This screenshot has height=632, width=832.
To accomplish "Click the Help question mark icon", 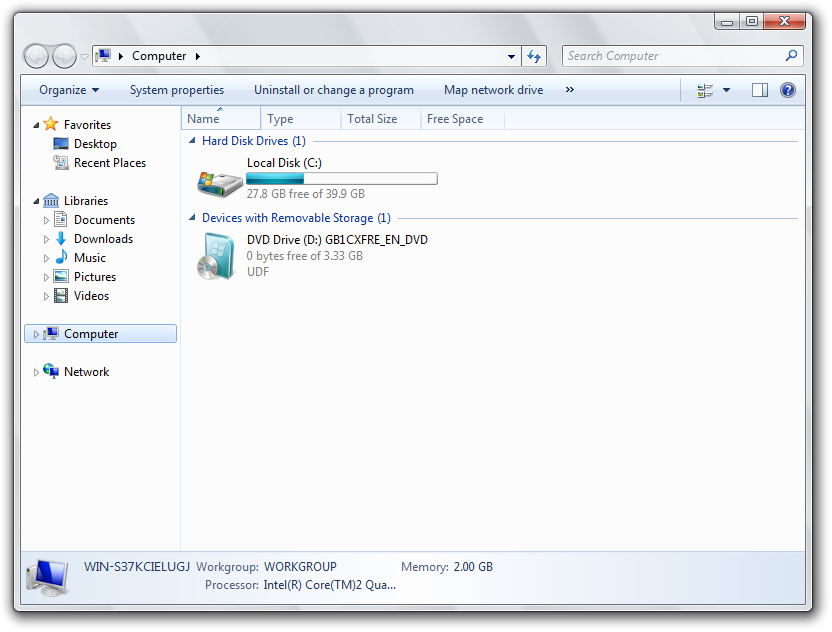I will coord(788,90).
